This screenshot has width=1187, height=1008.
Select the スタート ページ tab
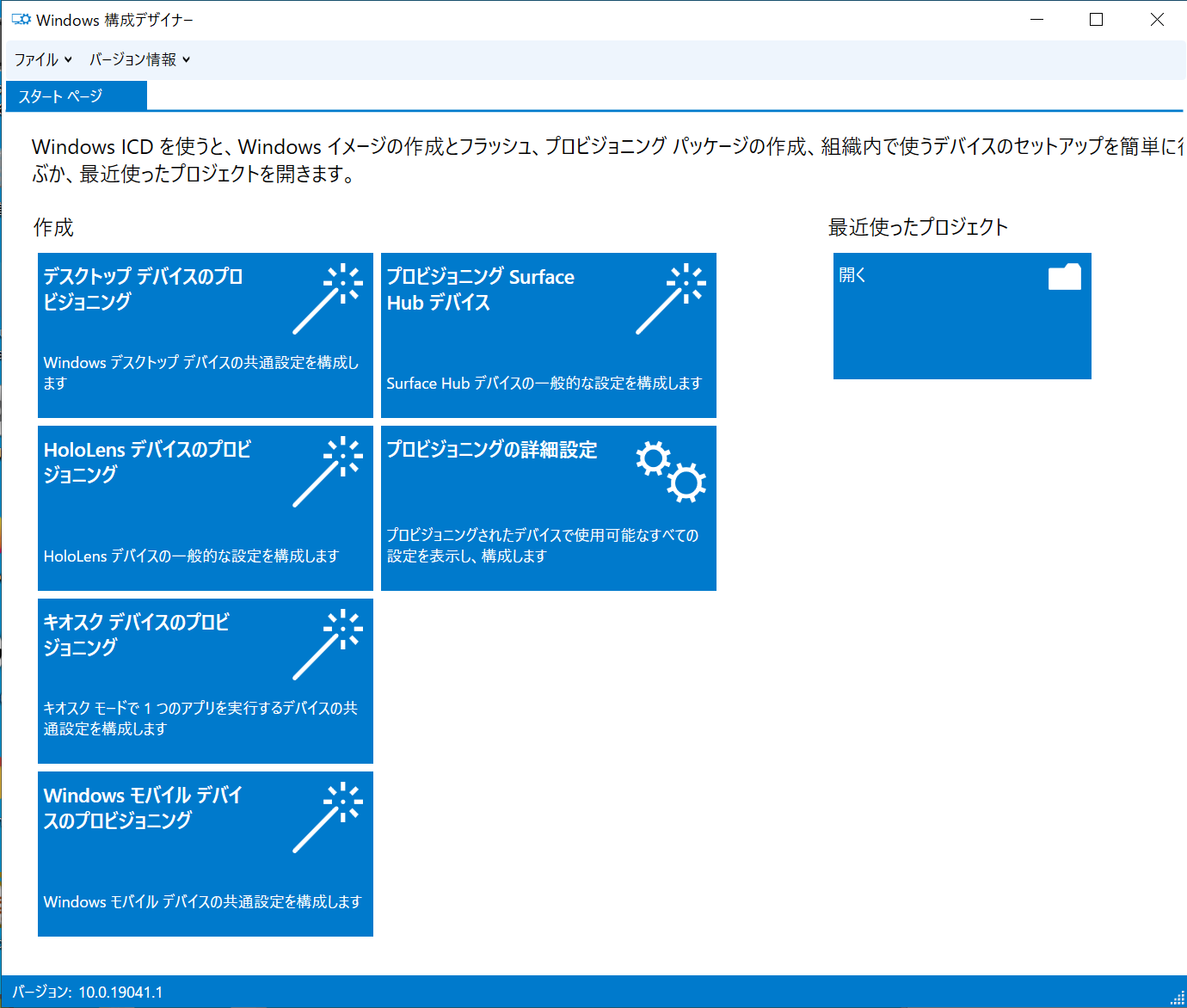coord(77,95)
